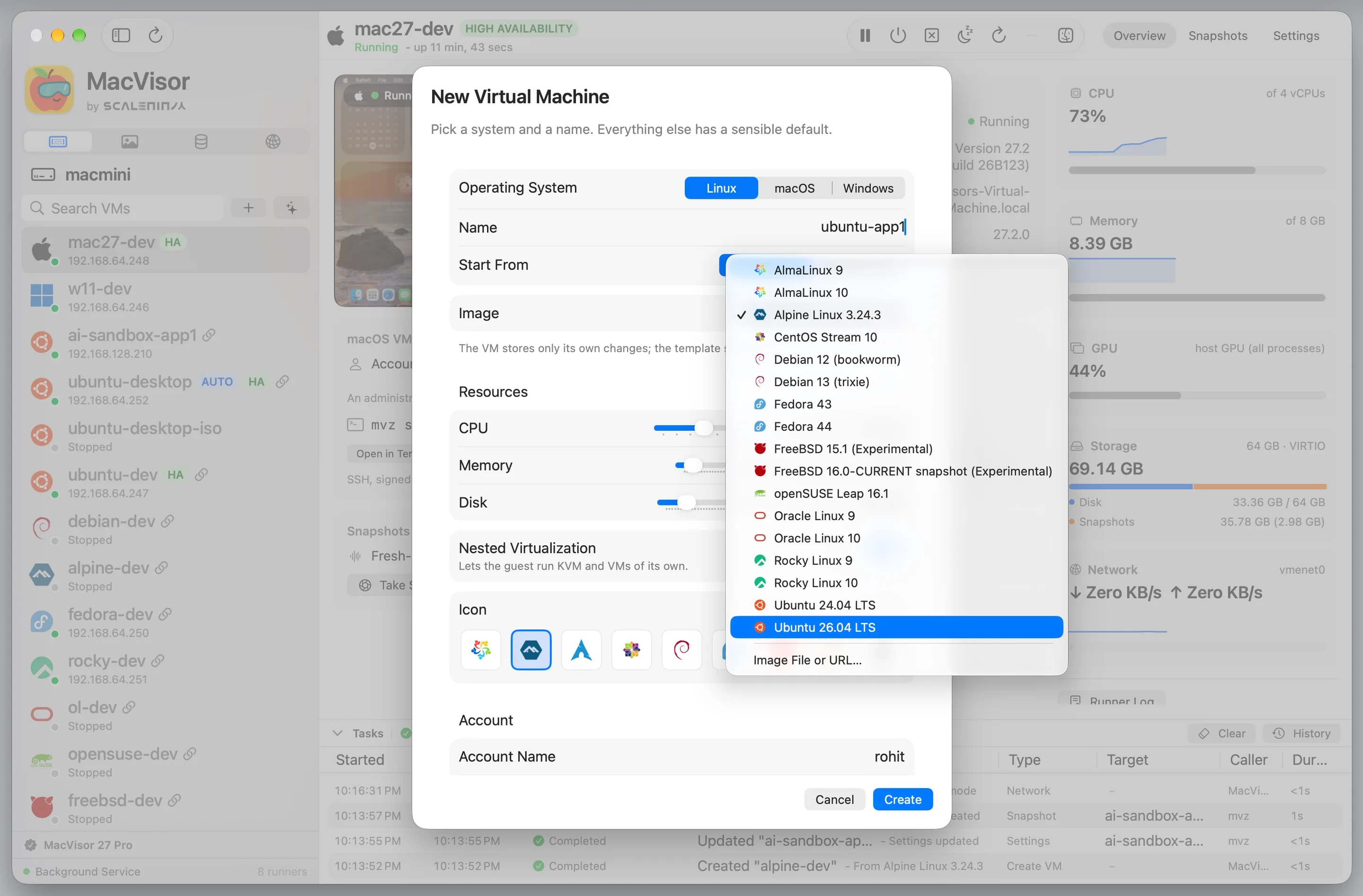Choose the Arch Linux icon in Icon row
The height and width of the screenshot is (896, 1363).
[581, 650]
